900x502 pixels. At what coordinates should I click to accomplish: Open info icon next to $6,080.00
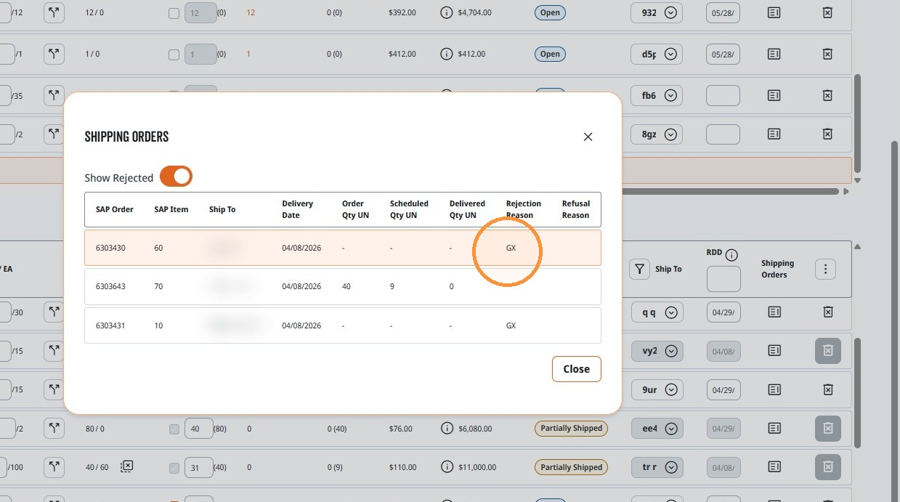tap(447, 429)
